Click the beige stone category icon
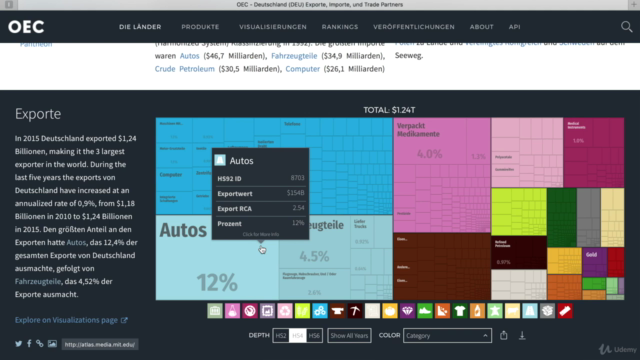This screenshot has height=360, width=640. (x=372, y=311)
